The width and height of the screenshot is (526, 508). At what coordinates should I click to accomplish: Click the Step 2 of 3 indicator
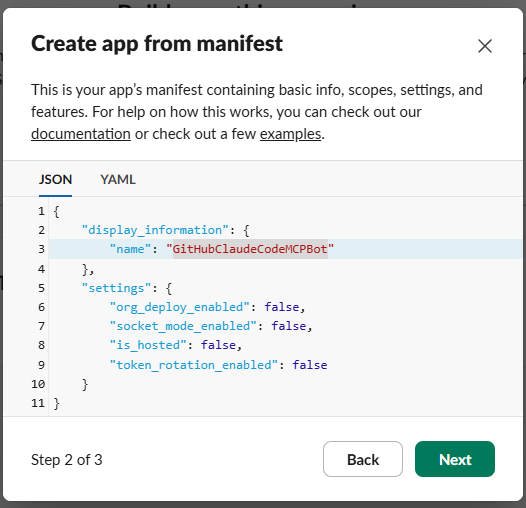point(66,460)
